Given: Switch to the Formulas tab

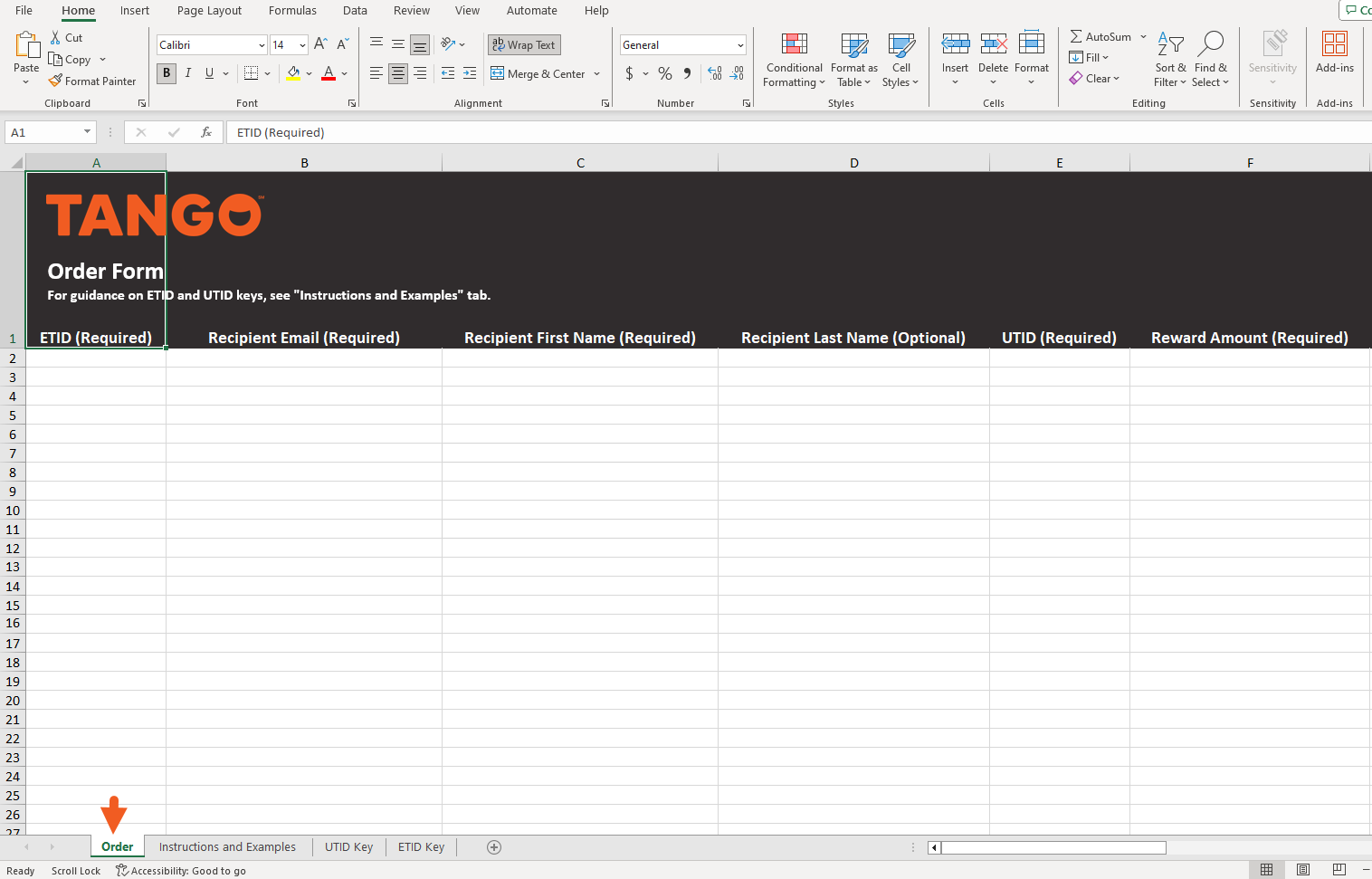Looking at the screenshot, I should tap(292, 11).
